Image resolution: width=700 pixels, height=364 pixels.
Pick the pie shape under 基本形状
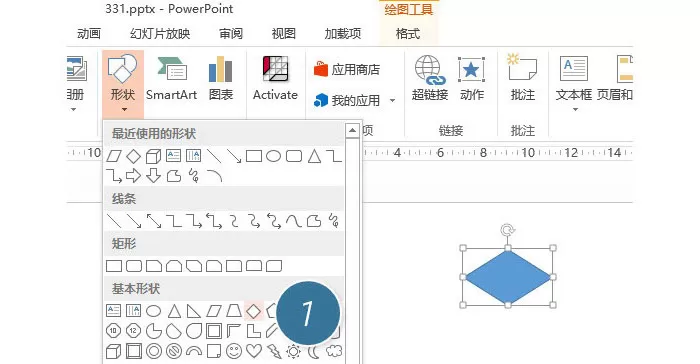point(154,331)
